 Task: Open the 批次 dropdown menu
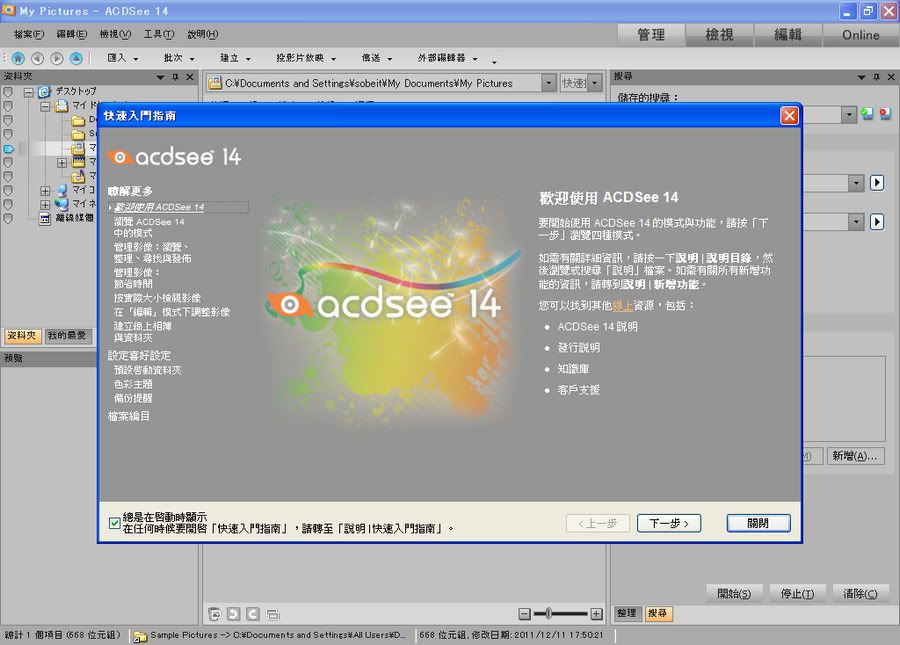179,58
